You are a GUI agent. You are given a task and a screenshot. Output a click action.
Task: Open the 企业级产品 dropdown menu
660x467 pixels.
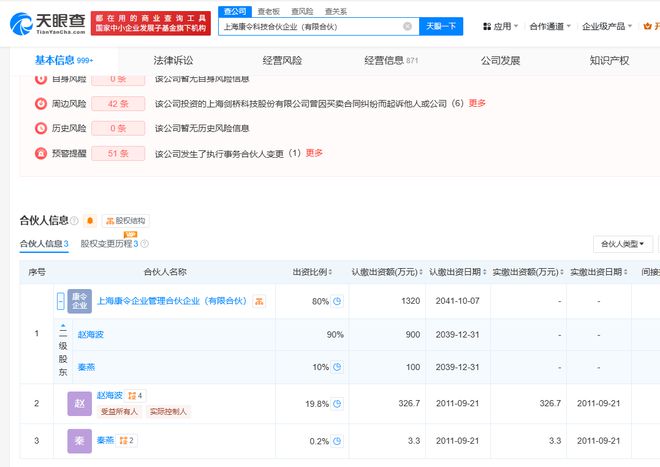[x=607, y=27]
